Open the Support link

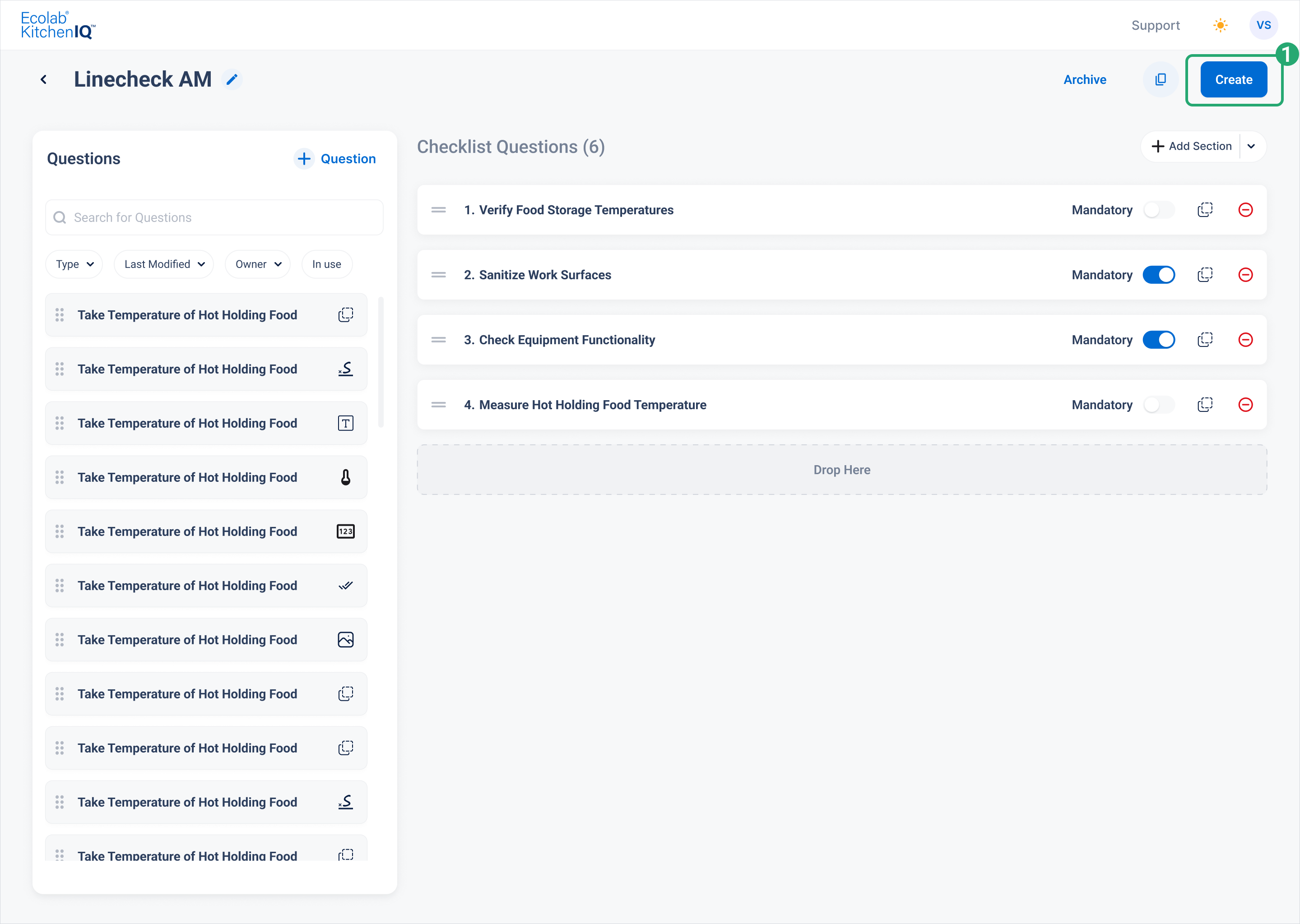click(x=1156, y=25)
